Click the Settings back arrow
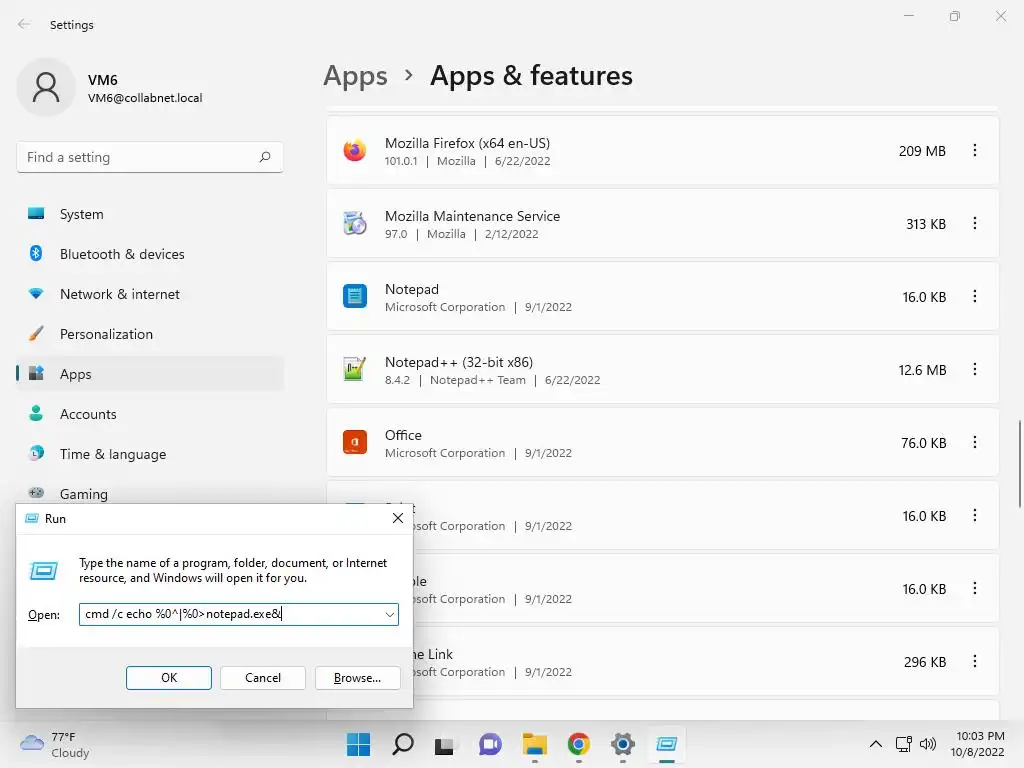This screenshot has width=1024, height=768. (24, 24)
